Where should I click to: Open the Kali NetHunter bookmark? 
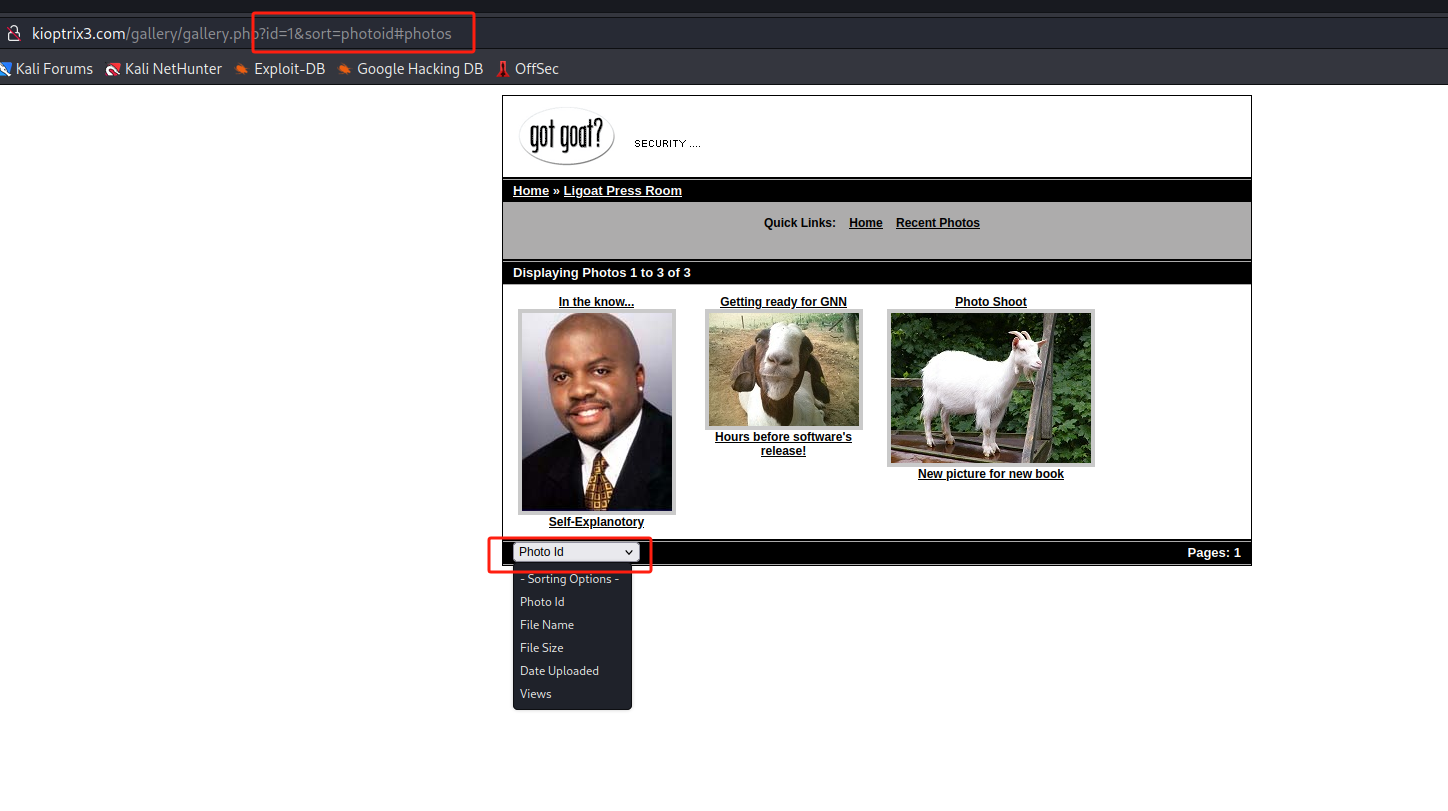(x=164, y=69)
